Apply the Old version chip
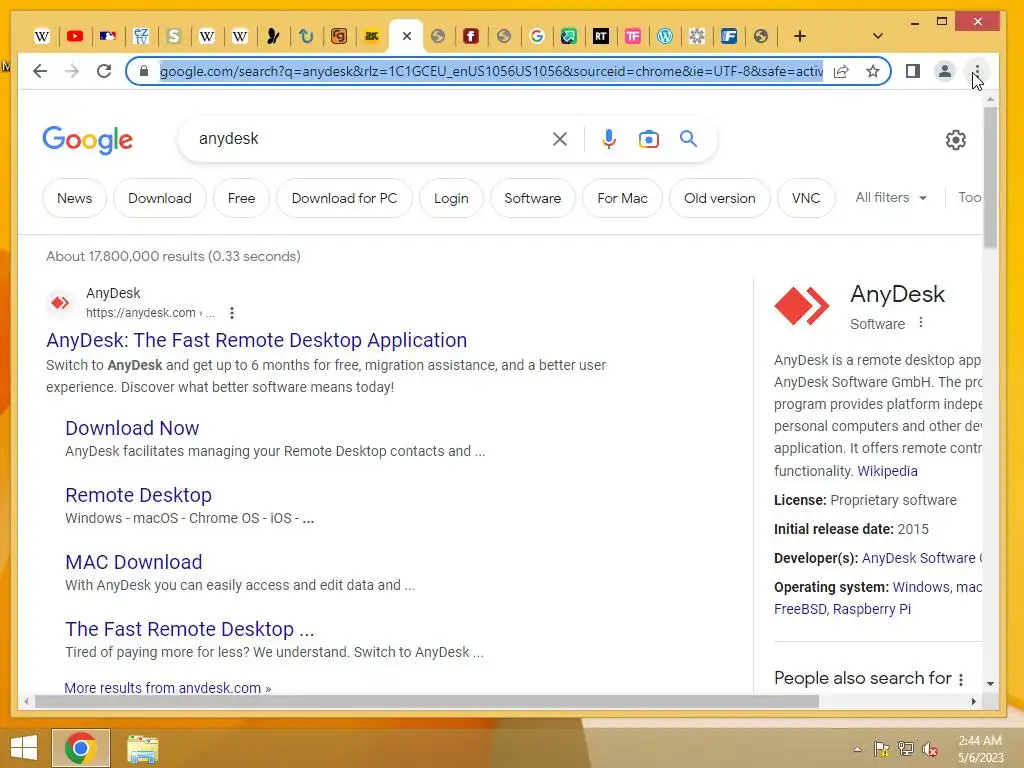This screenshot has height=768, width=1024. tap(720, 198)
